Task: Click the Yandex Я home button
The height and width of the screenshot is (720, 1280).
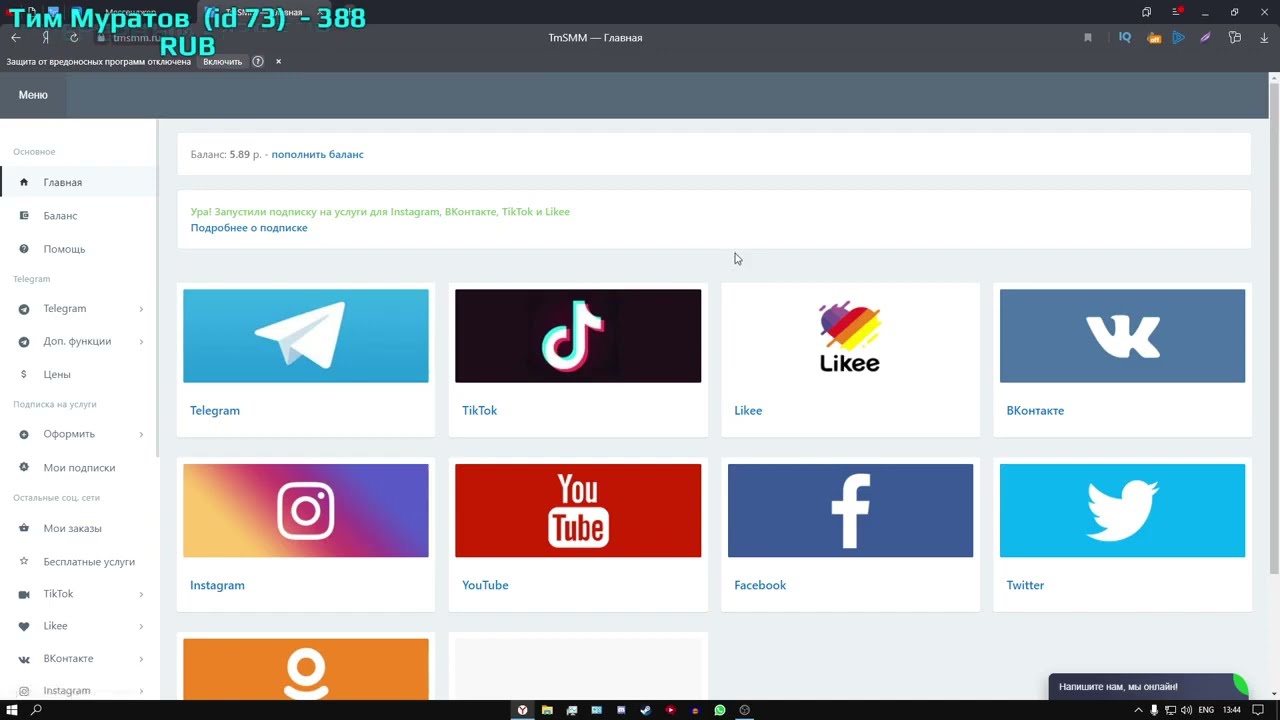Action: click(x=45, y=38)
